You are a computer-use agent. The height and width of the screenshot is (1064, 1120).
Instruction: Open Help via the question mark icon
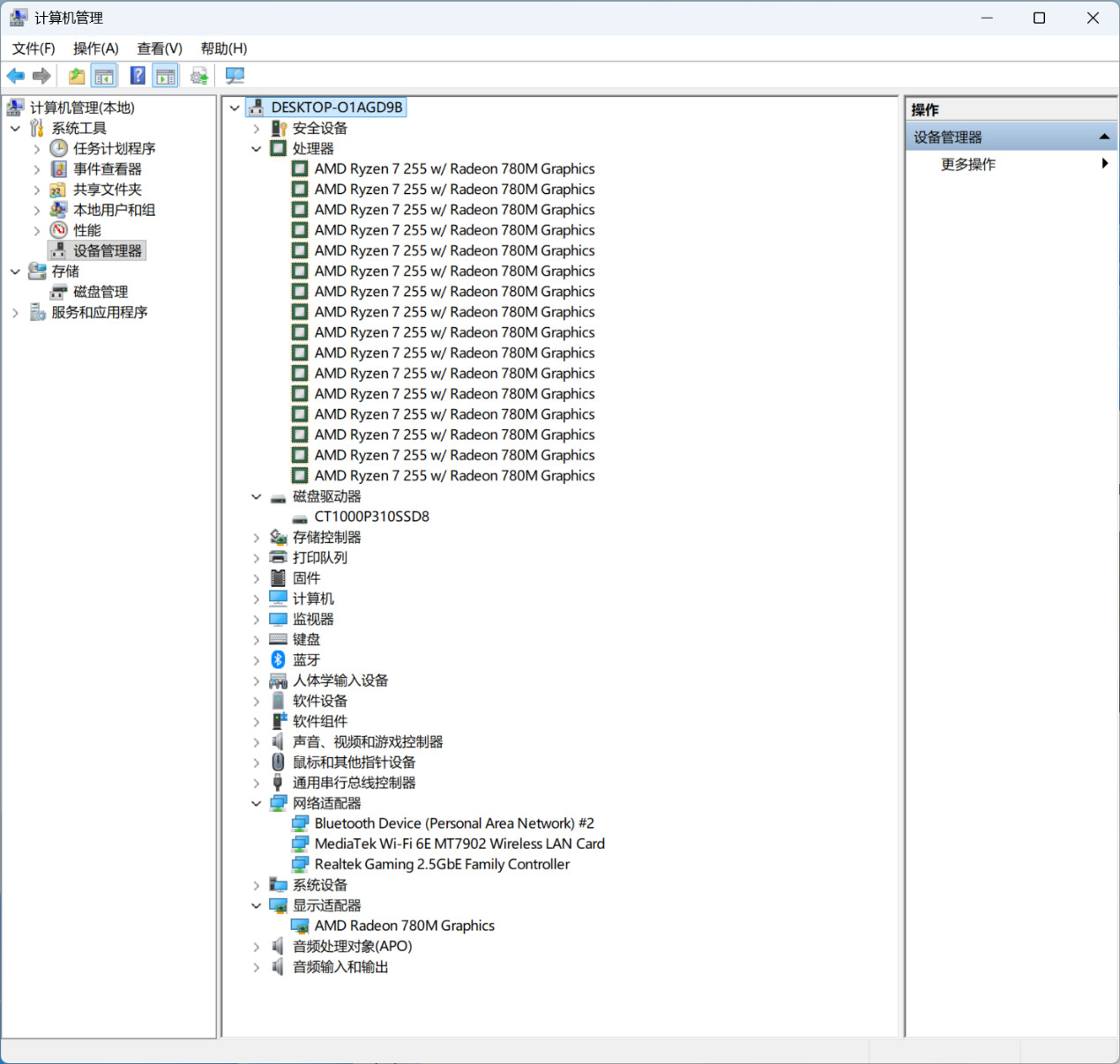pos(138,76)
